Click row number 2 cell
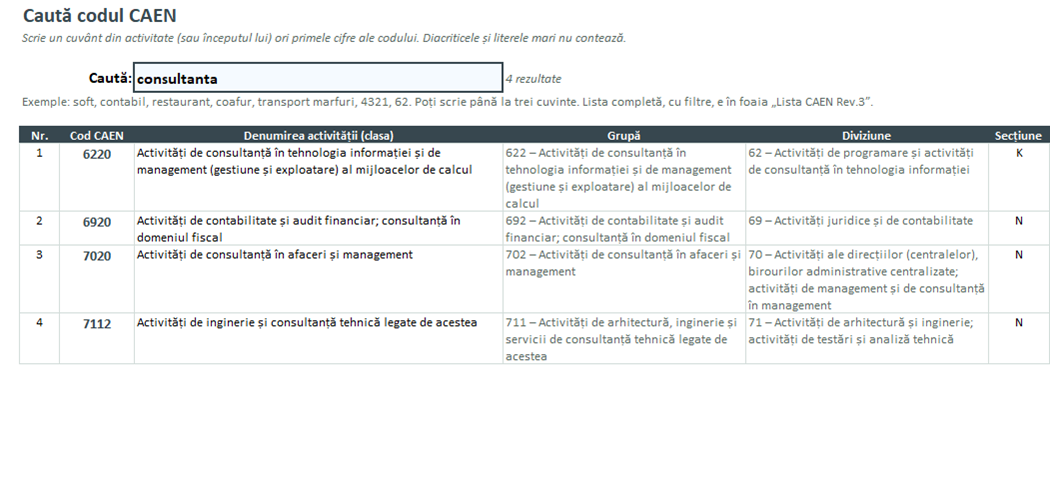This screenshot has height=504, width=1050. click(40, 228)
